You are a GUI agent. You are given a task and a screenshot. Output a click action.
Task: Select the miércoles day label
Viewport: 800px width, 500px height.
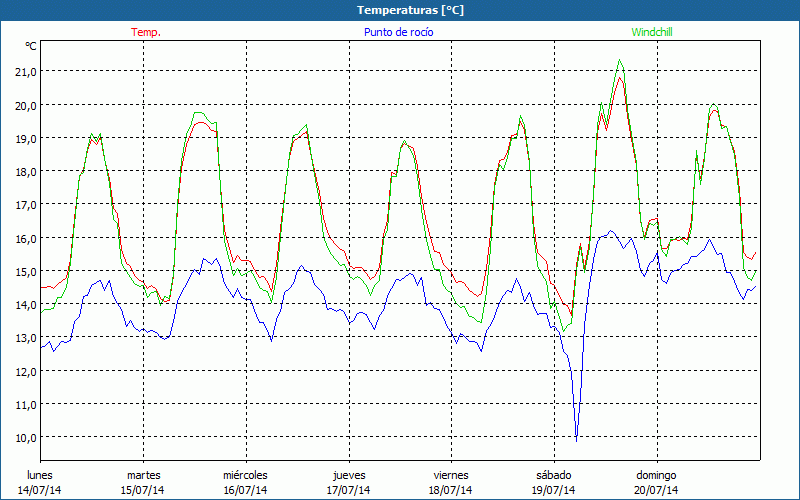(x=245, y=474)
